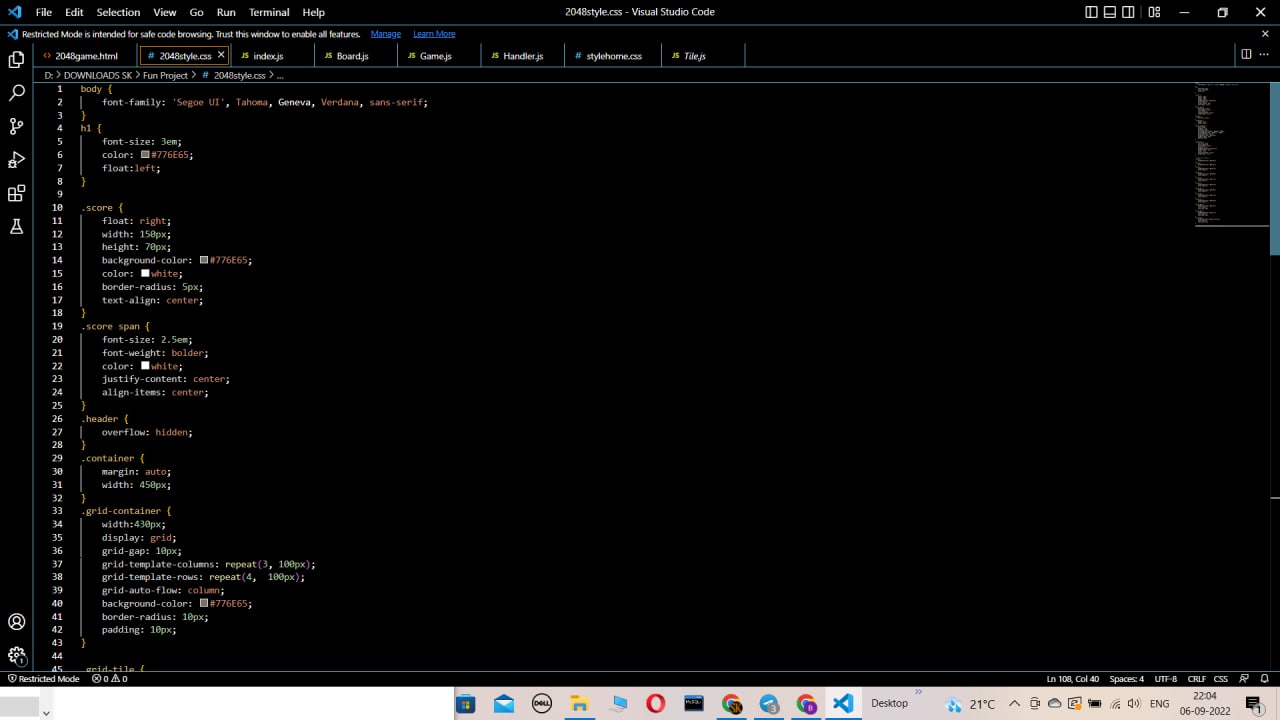Open Mail app from the taskbar
Image resolution: width=1280 pixels, height=720 pixels.
[504, 704]
